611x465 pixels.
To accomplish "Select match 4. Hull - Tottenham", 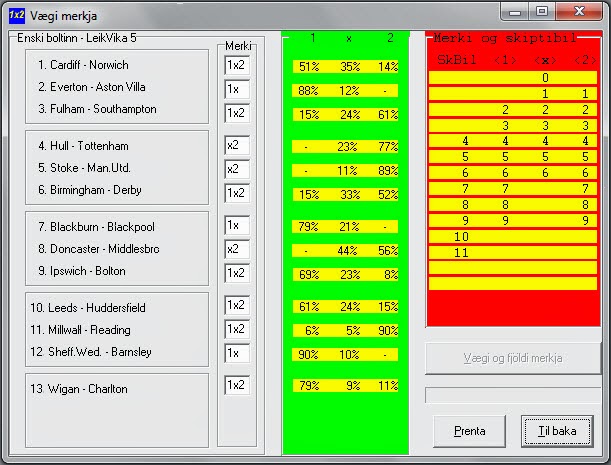I will point(83,146).
